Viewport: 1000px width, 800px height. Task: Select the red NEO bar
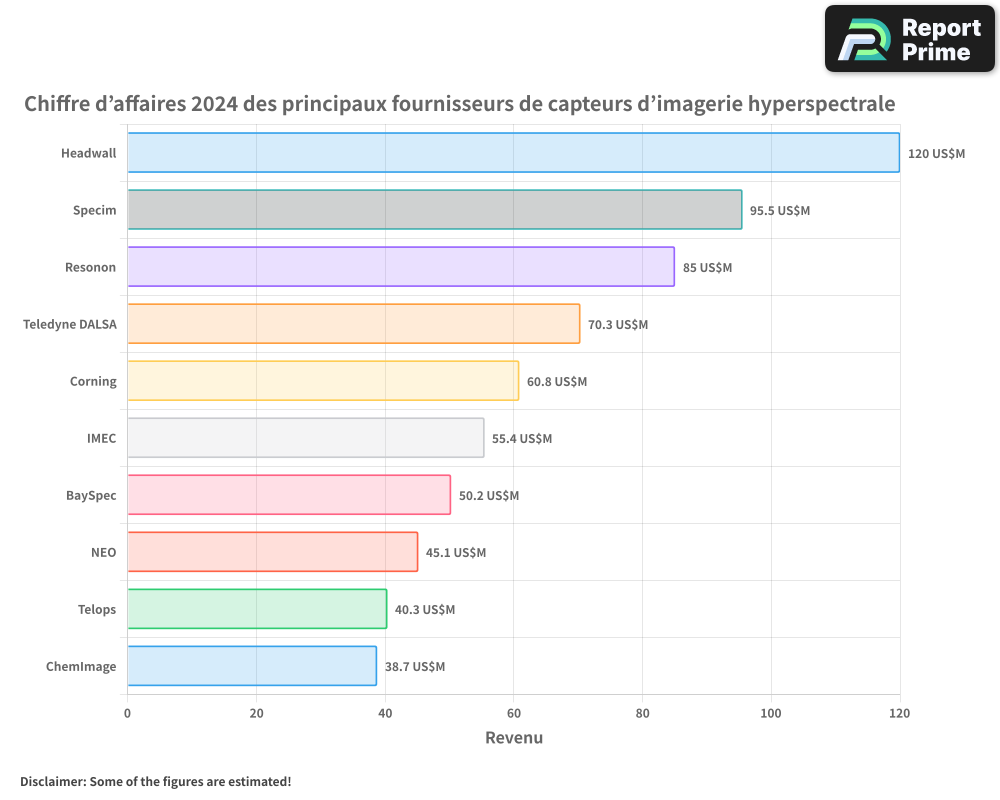272,552
